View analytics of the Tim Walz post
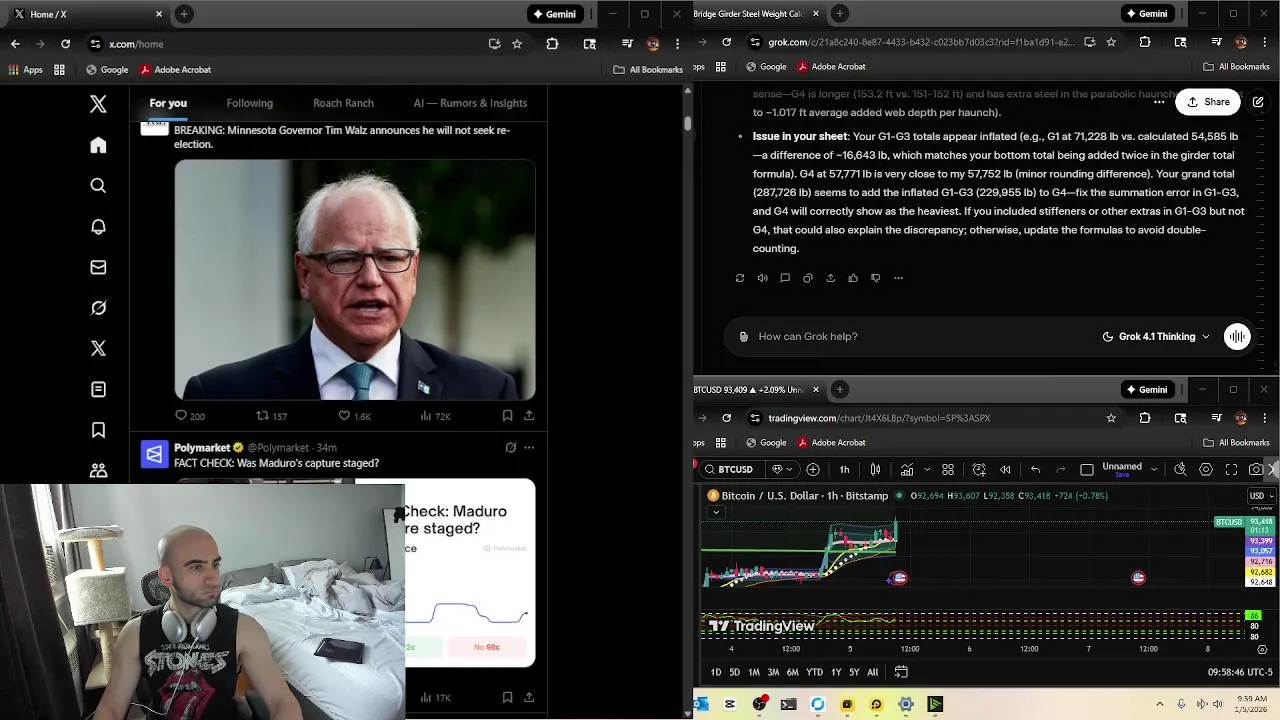1280x720 pixels. click(435, 416)
